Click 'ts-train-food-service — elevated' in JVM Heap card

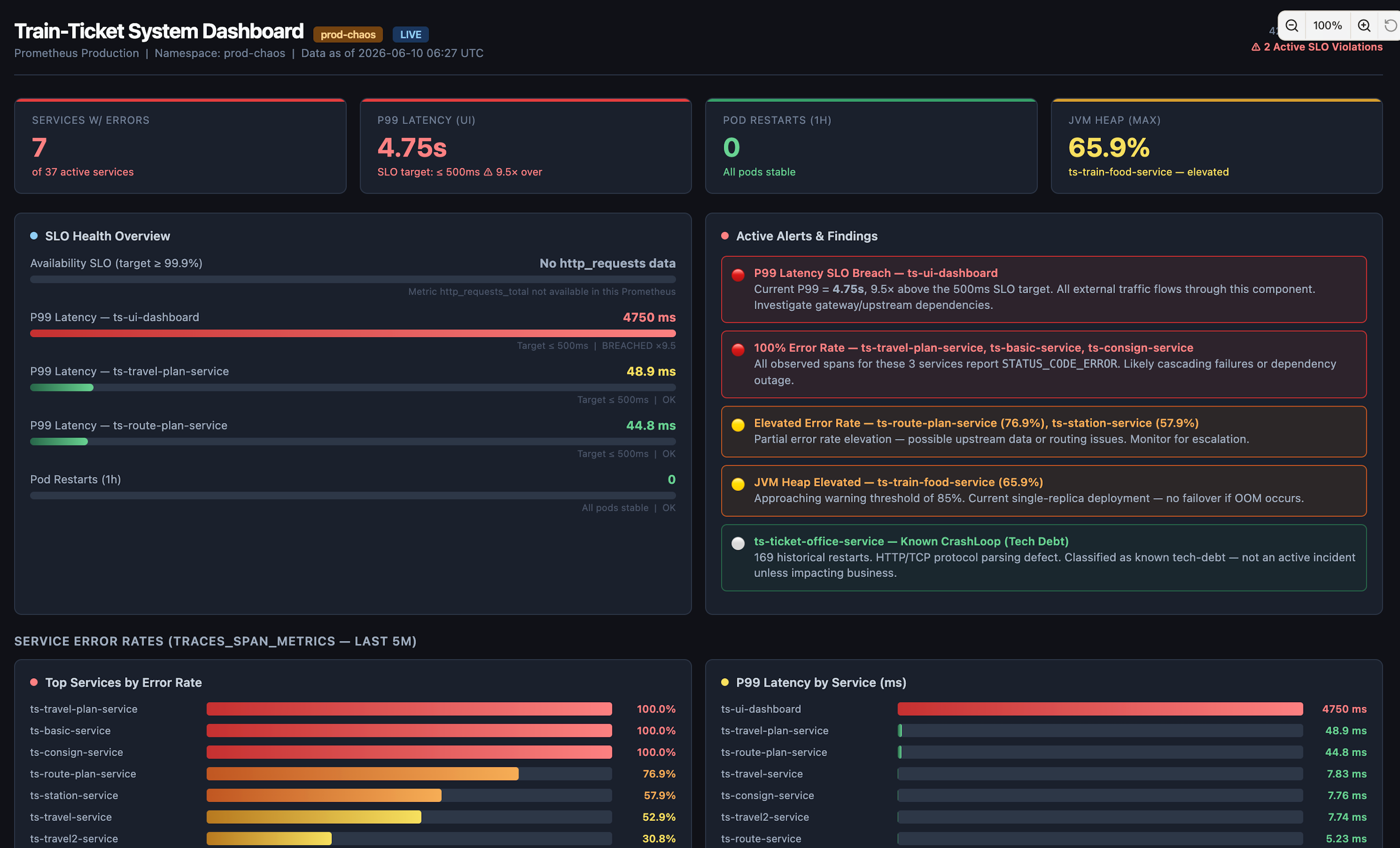[1148, 172]
